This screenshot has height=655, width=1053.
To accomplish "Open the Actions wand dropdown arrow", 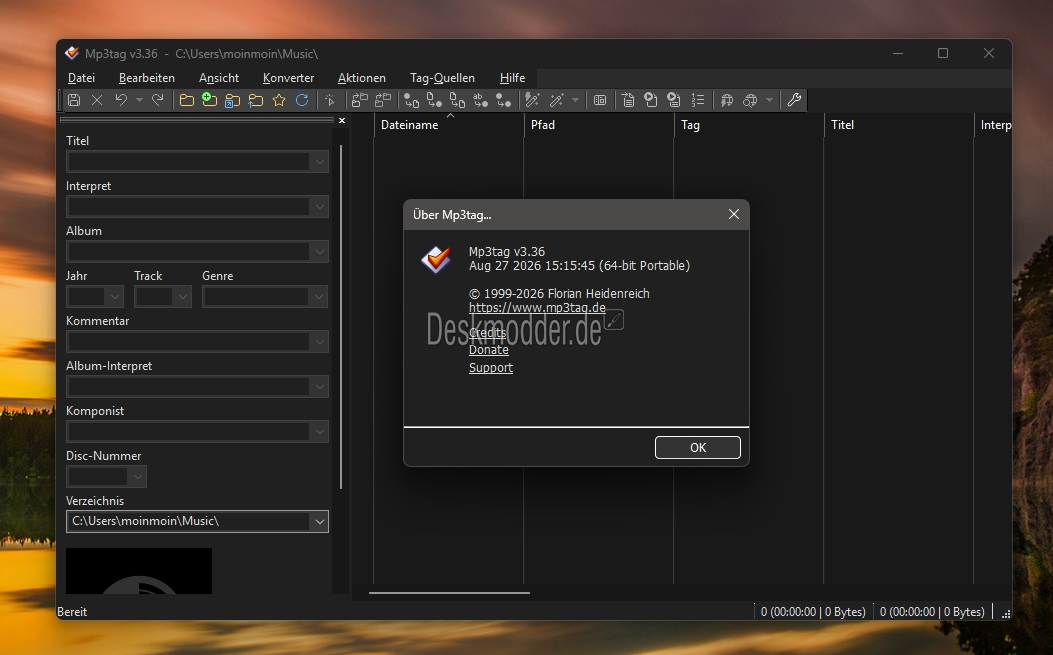I will [575, 100].
